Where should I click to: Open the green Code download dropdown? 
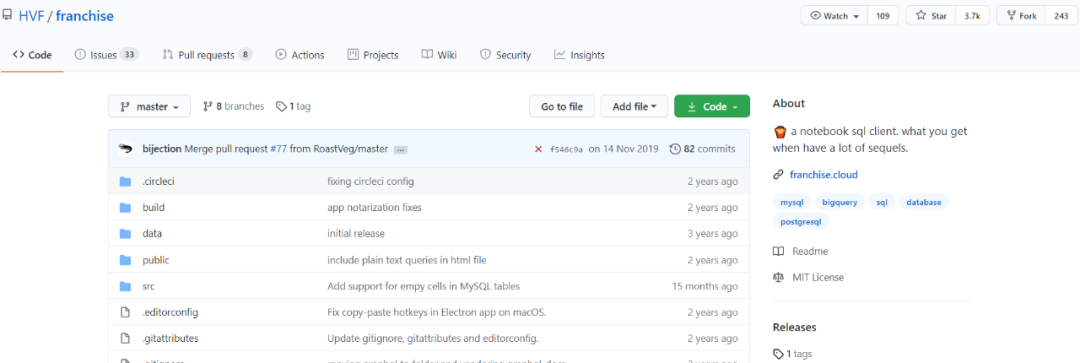(712, 107)
